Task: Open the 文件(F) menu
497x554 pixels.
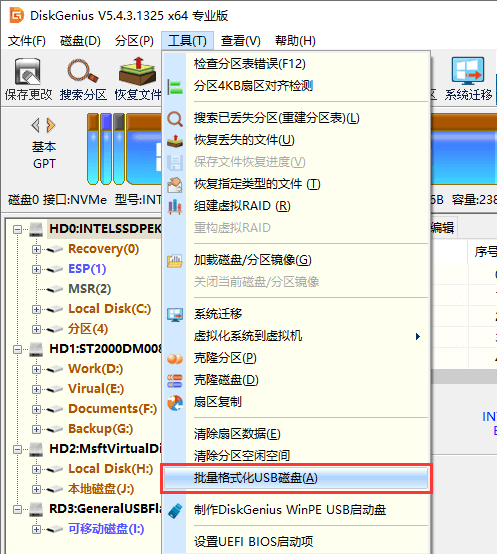Action: click(x=27, y=41)
